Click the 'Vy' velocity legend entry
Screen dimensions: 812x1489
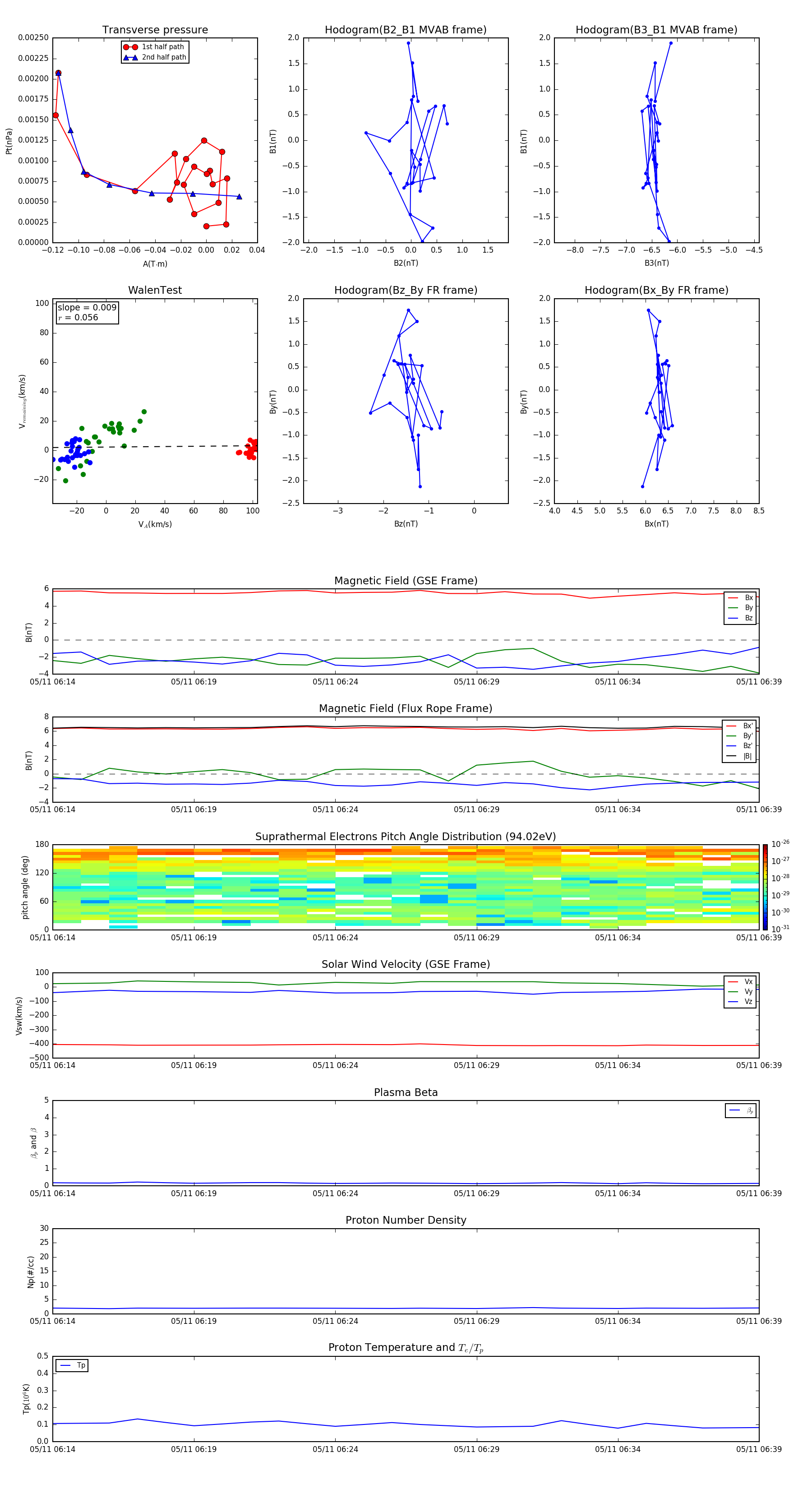click(x=740, y=991)
